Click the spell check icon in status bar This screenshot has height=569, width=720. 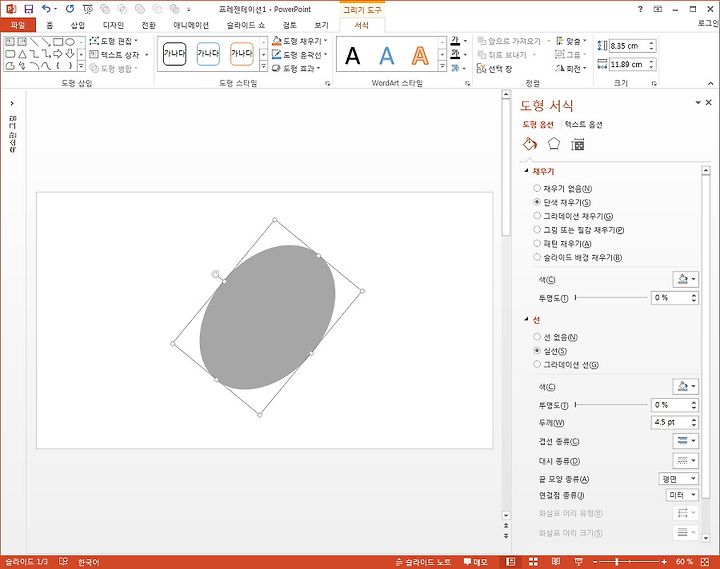64,562
